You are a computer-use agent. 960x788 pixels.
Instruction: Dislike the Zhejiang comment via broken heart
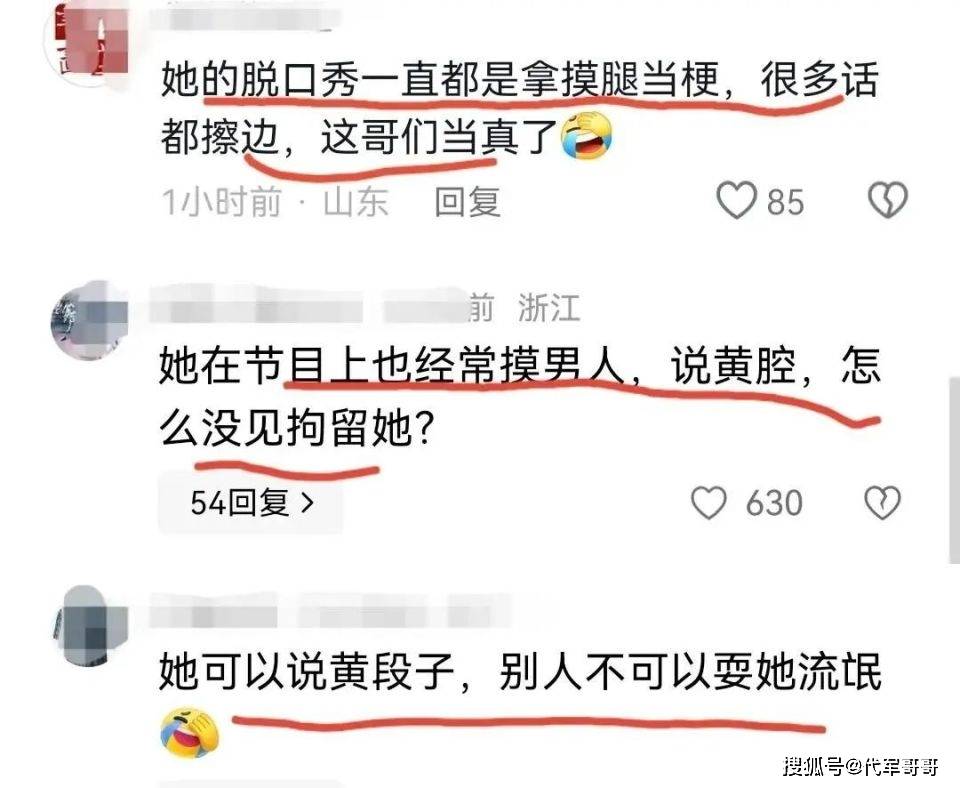pos(882,503)
